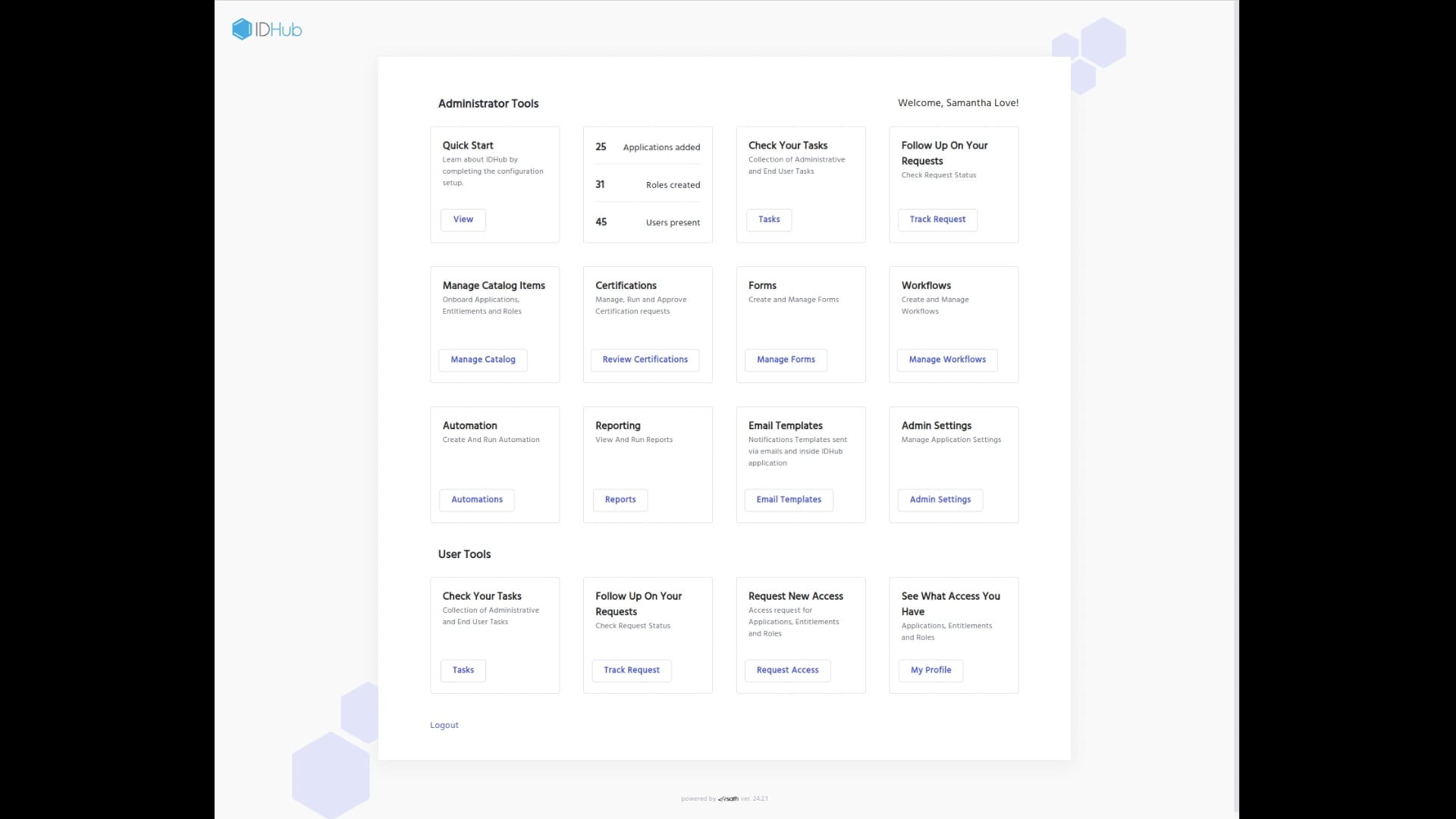Click User Tools heading
The width and height of the screenshot is (1456, 819).
464,554
